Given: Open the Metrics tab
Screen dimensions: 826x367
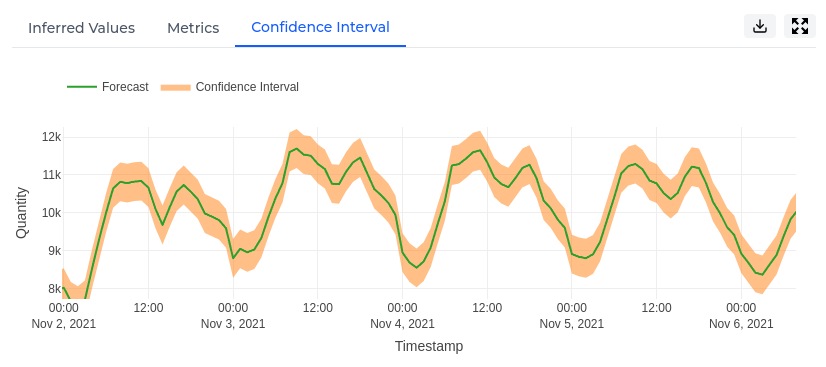Looking at the screenshot, I should [193, 28].
